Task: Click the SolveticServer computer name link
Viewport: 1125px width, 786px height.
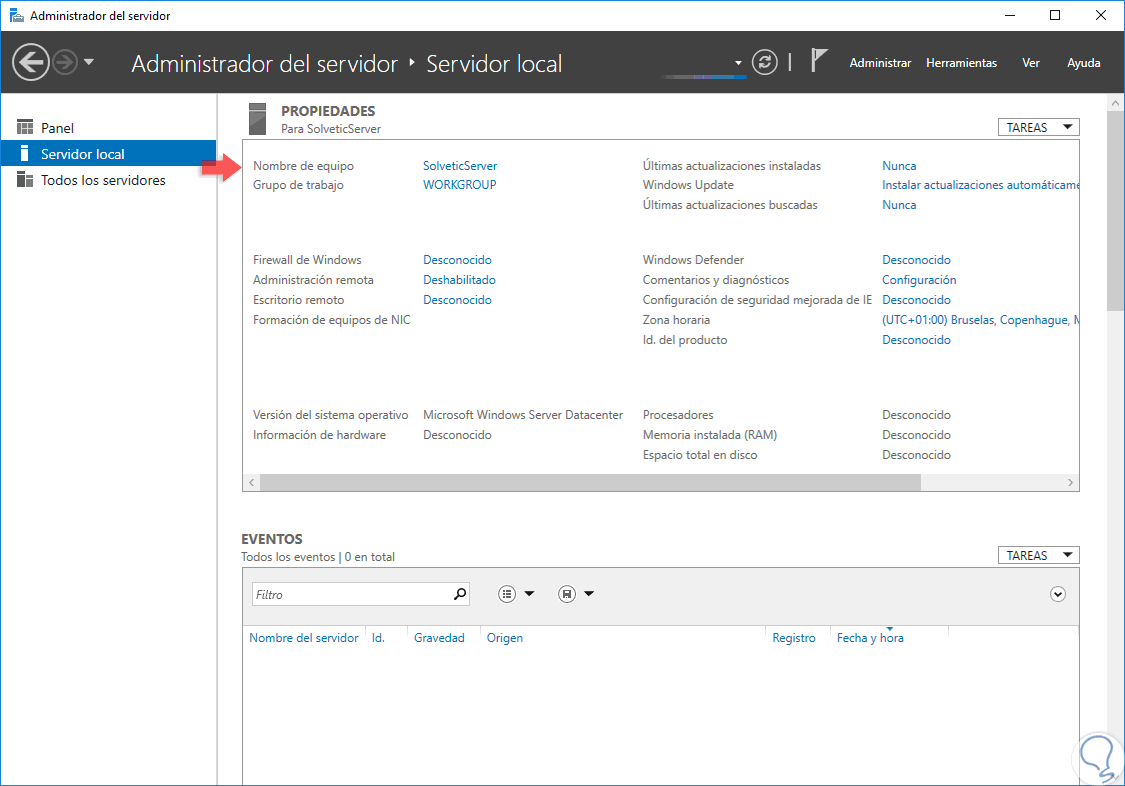Action: pos(460,166)
